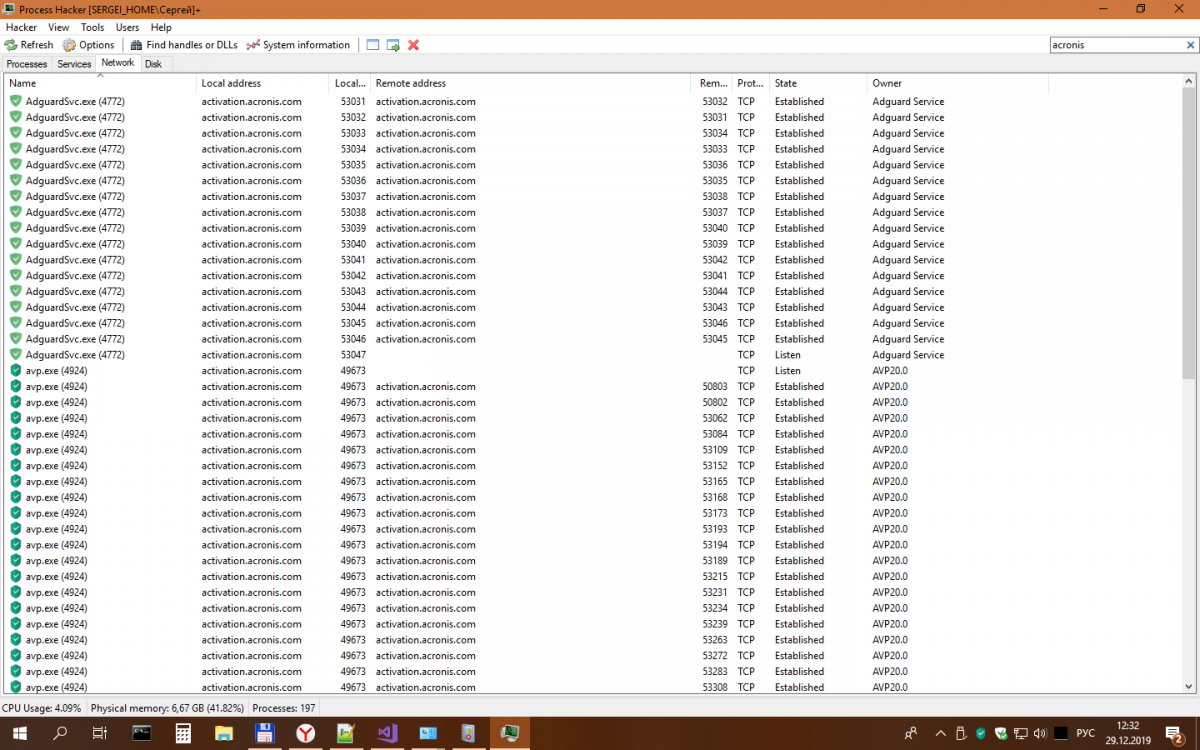The width and height of the screenshot is (1200, 750).
Task: Click Listen state in local port 53047 row
Action: tap(788, 355)
